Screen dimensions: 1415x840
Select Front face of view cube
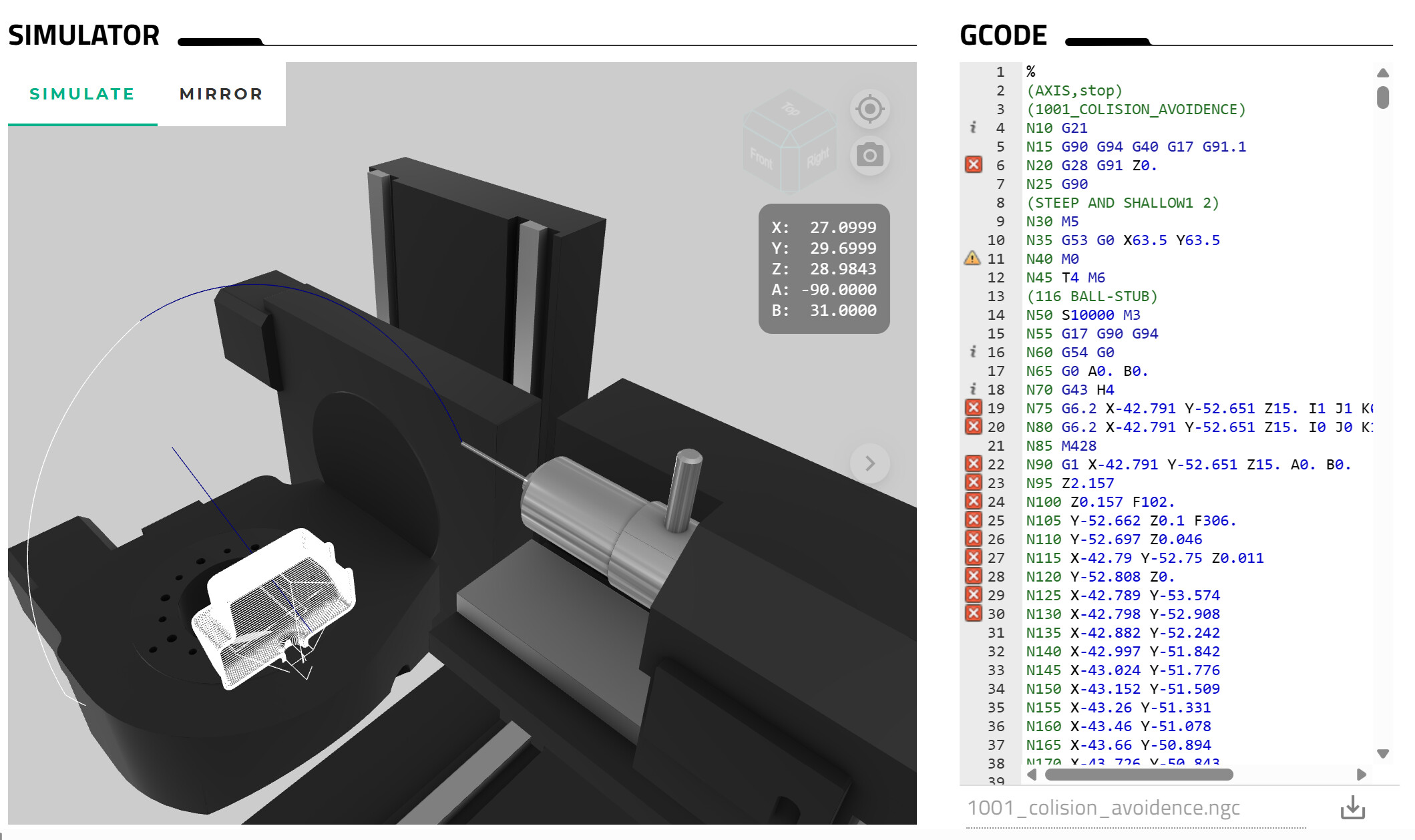pyautogui.click(x=762, y=159)
